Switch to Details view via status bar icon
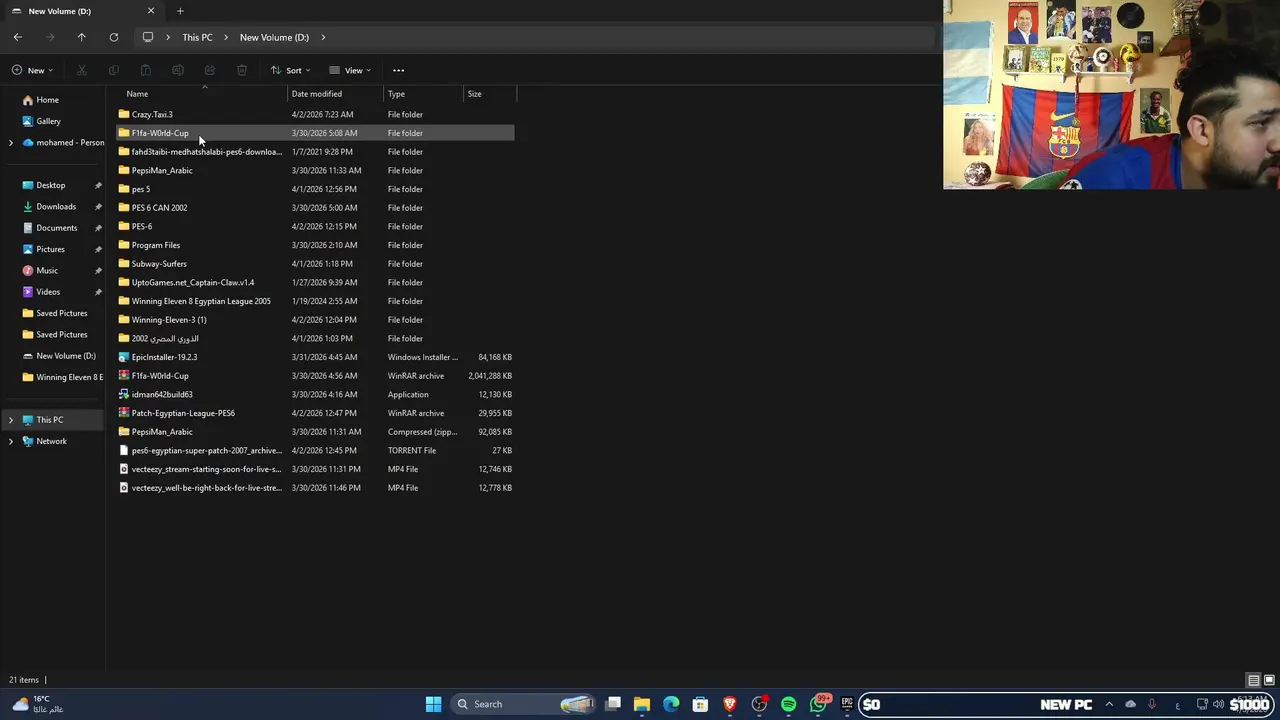1280x720 pixels. [x=1253, y=680]
